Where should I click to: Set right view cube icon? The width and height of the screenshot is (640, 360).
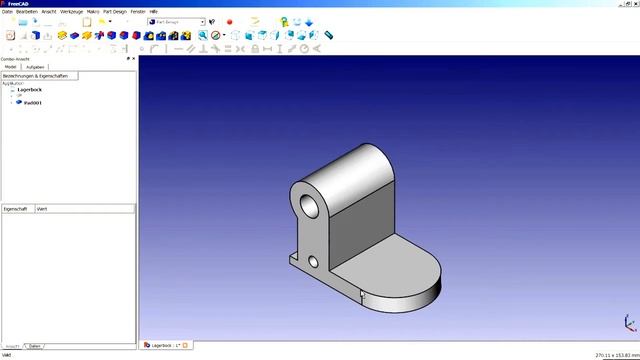coord(275,36)
